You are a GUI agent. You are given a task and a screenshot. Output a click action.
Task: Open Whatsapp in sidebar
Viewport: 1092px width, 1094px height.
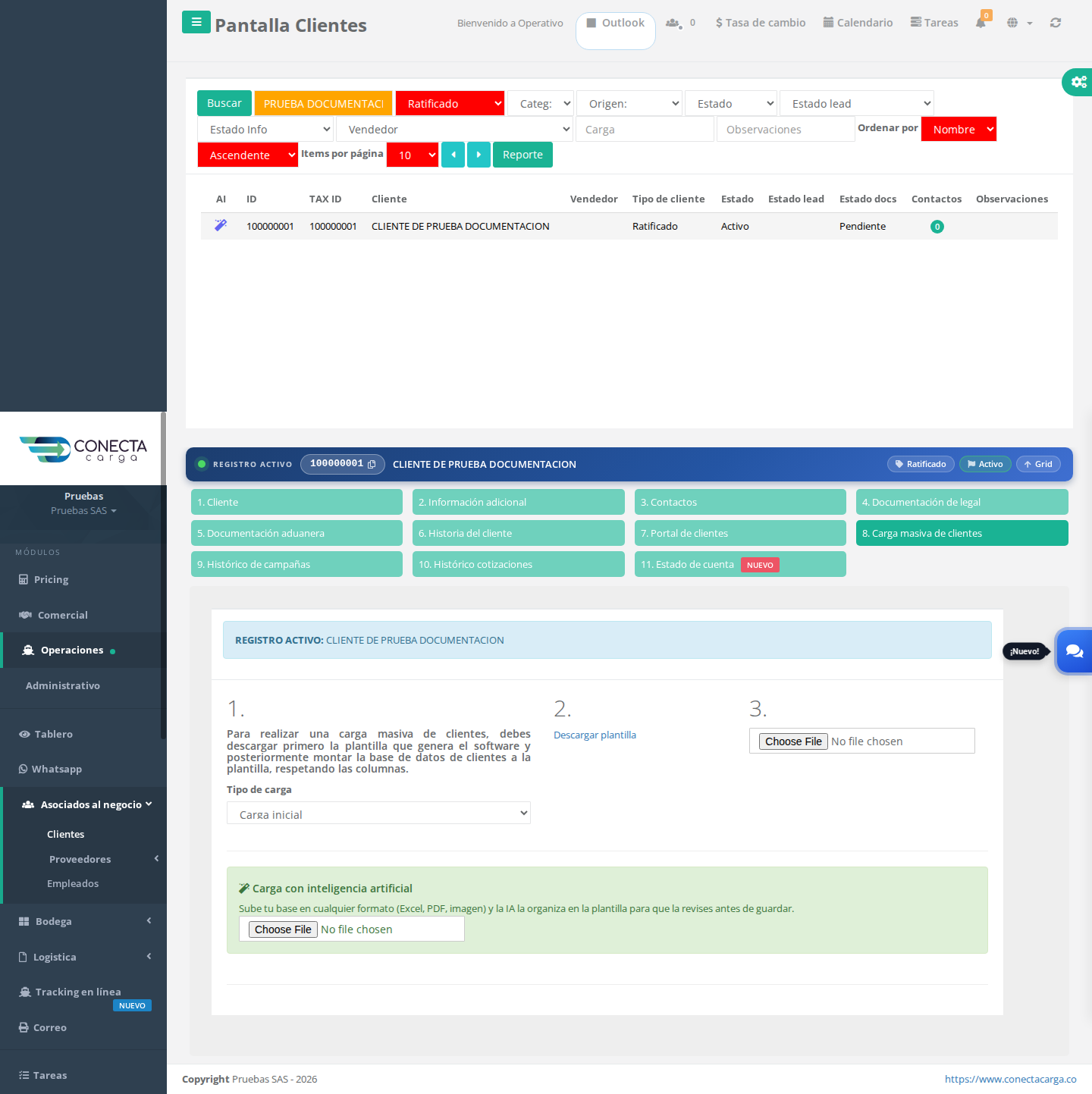[x=50, y=769]
